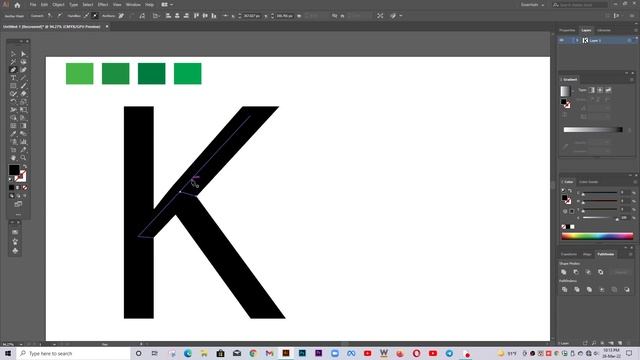
Task: Open the Essentials workspace dropdown
Action: (x=533, y=5)
